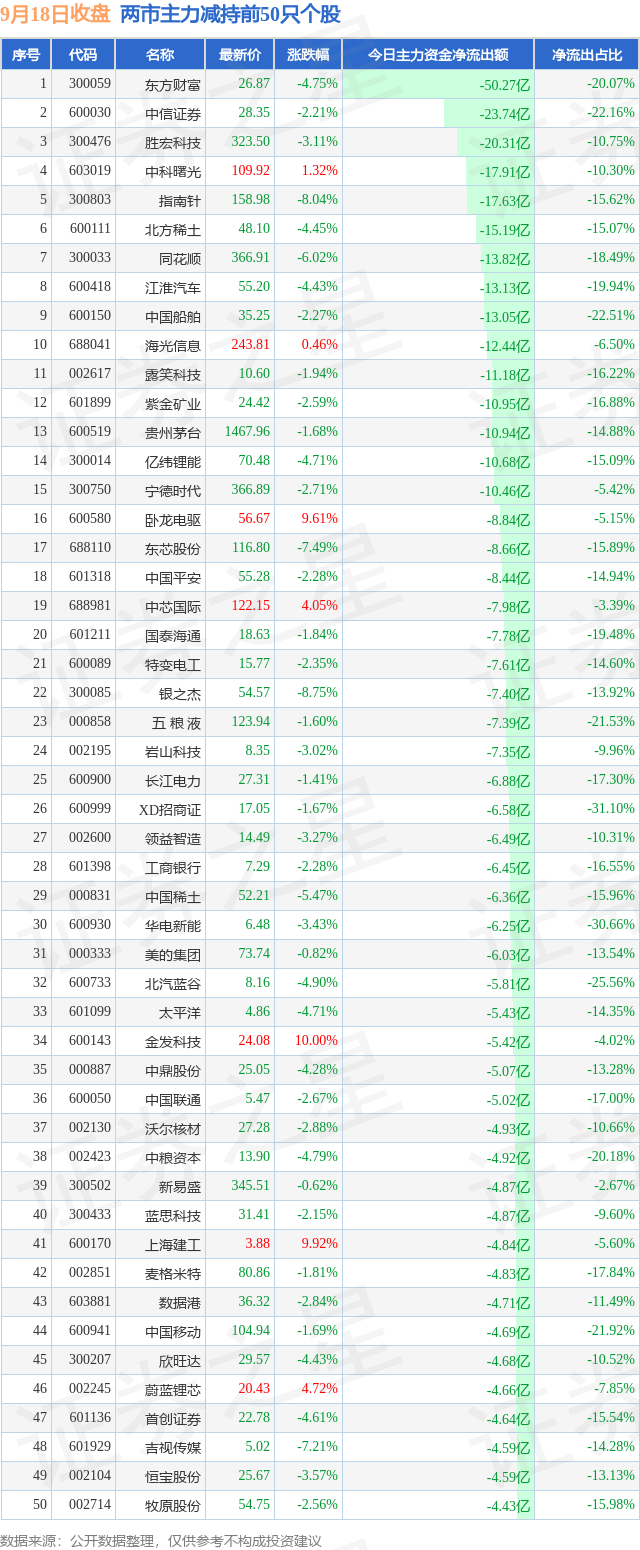
Task: Select stock name 中国联通
Action: [173, 1099]
